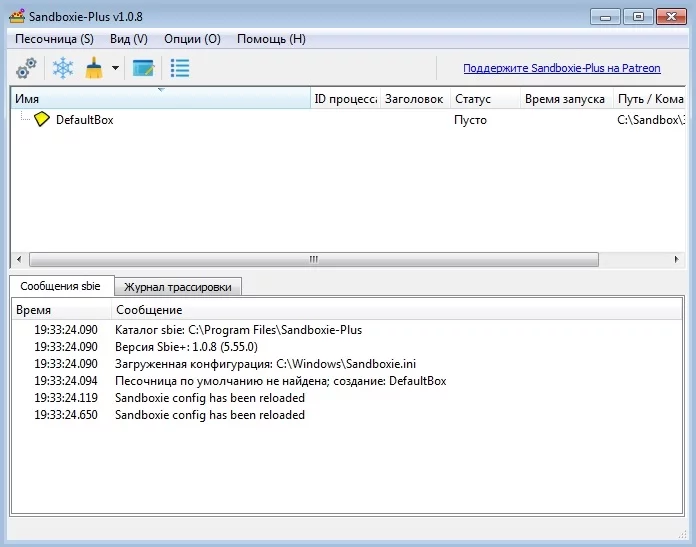Image resolution: width=696 pixels, height=547 pixels.
Task: Click the horizontal scrollbar left arrow
Action: 19,259
